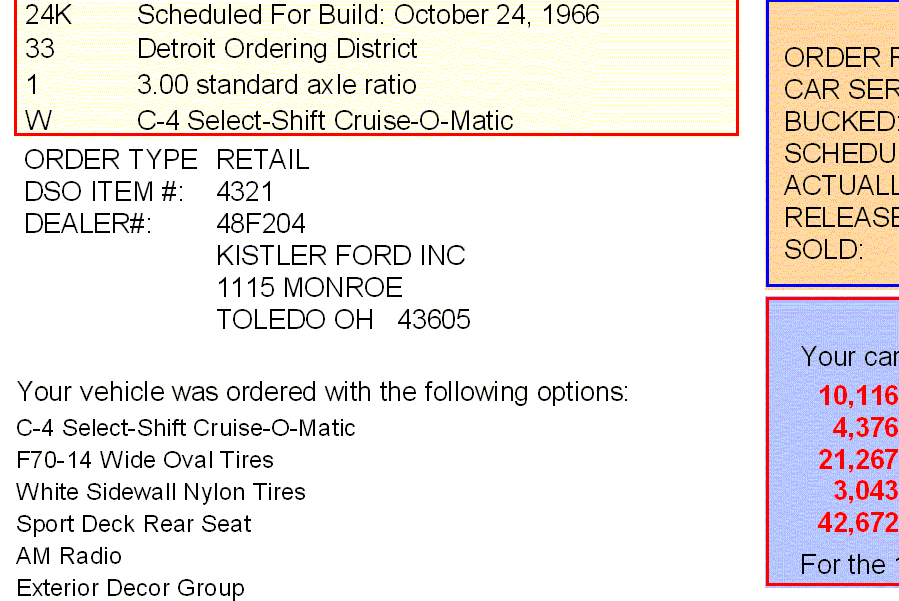Click the SOLD: label in the orange panel
This screenshot has height=601, width=899.
[824, 250]
